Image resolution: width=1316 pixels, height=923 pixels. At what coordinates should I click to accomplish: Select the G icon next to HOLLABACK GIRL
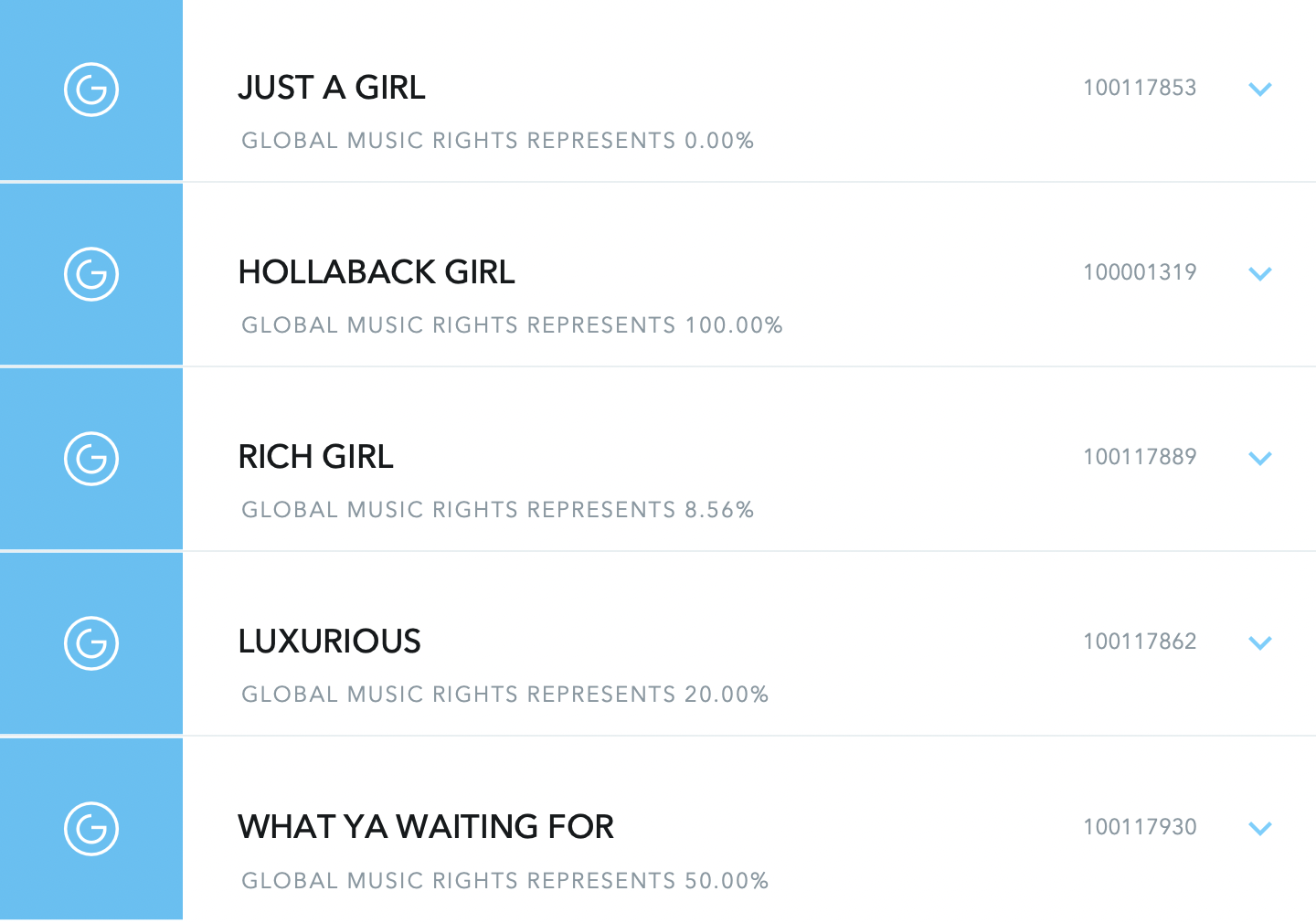point(91,274)
